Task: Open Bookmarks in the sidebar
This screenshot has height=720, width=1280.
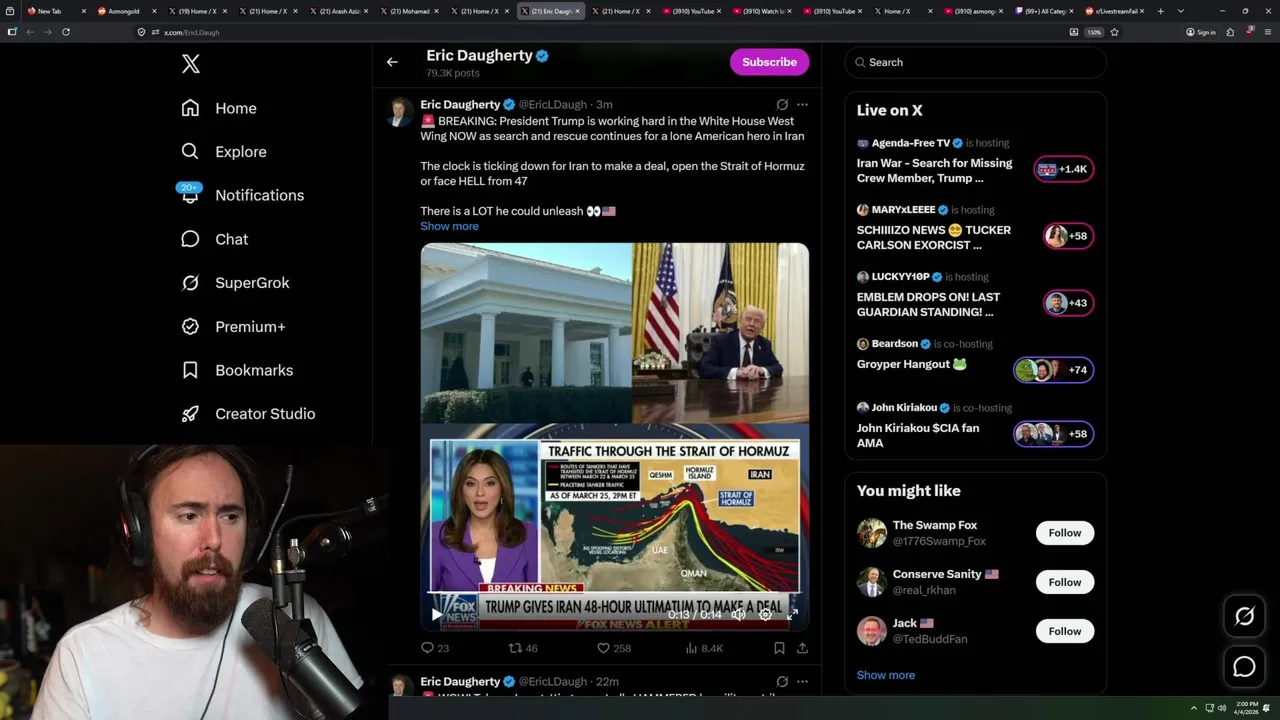Action: pyautogui.click(x=237, y=370)
